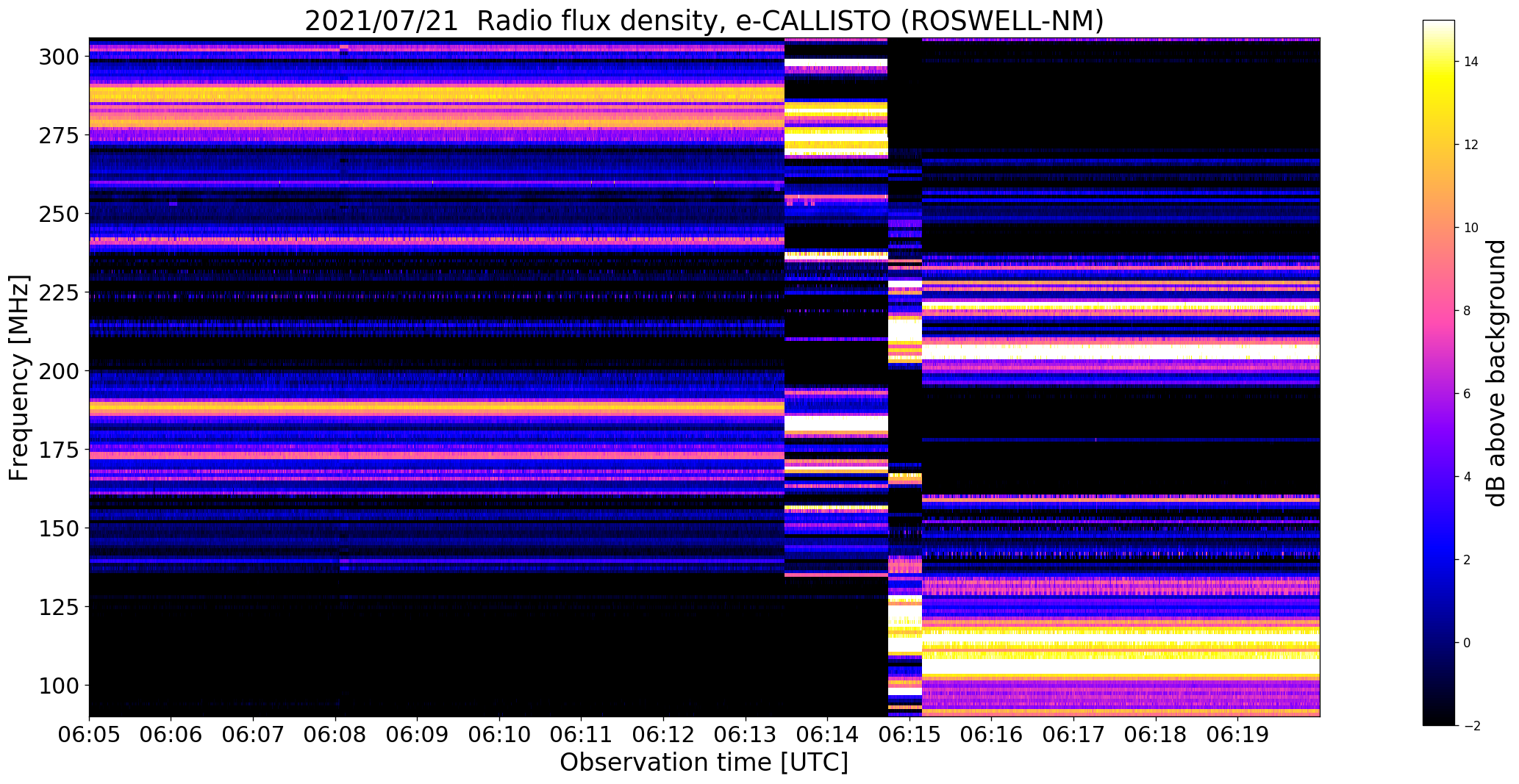Click the 06:17 time tick label
Viewport: 1519px width, 784px height.
[x=1074, y=735]
